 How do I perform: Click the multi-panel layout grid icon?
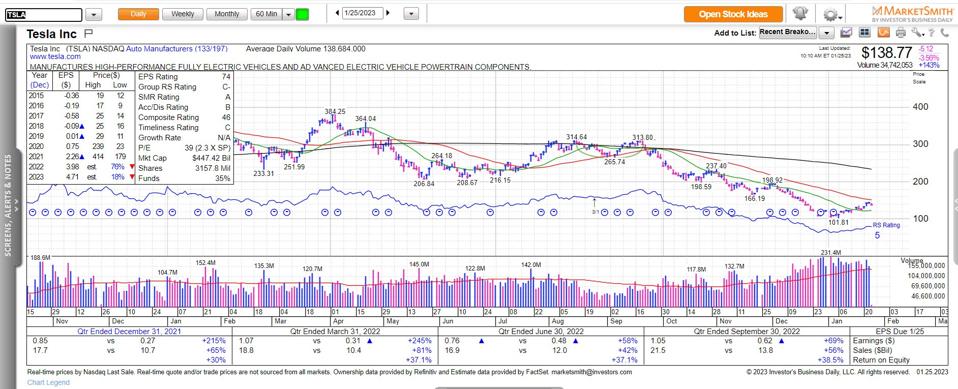tap(865, 32)
